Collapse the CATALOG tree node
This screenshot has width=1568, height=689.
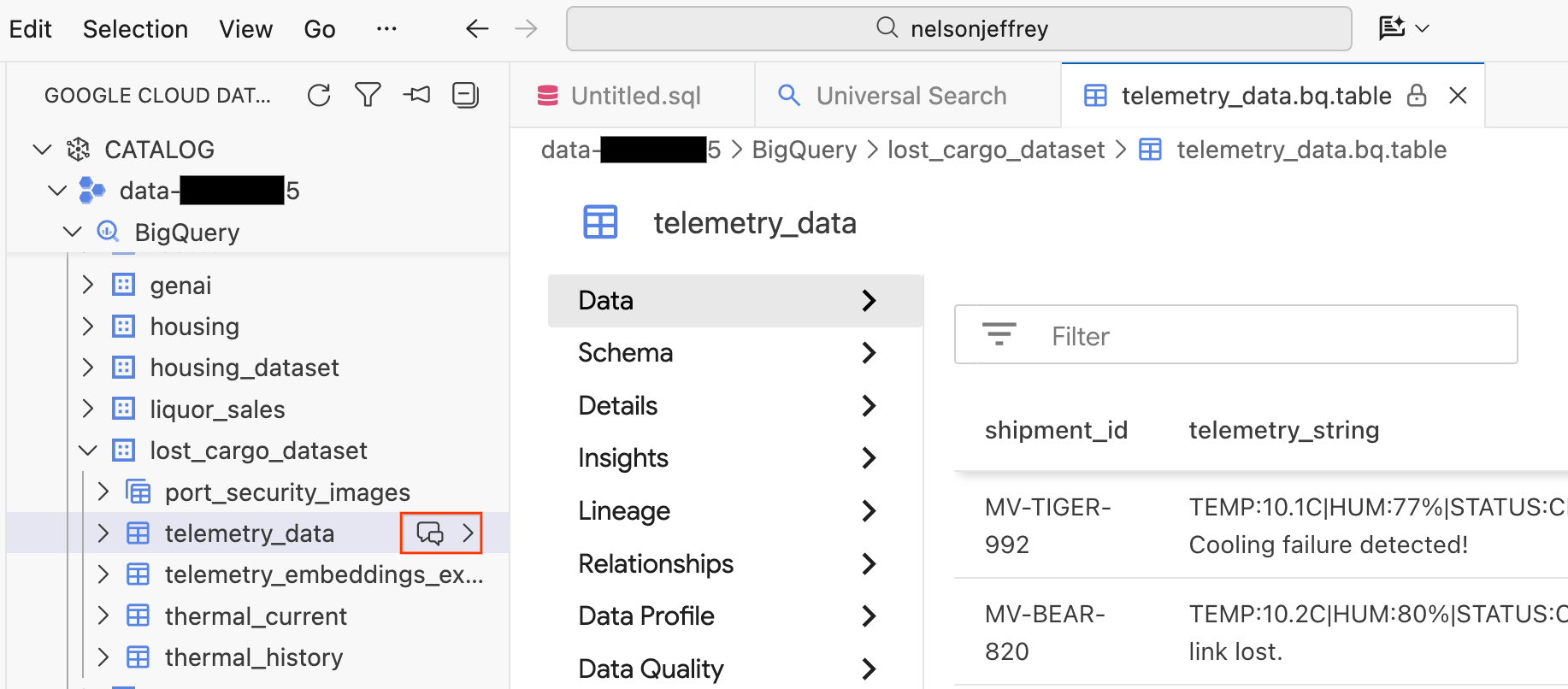click(x=42, y=150)
